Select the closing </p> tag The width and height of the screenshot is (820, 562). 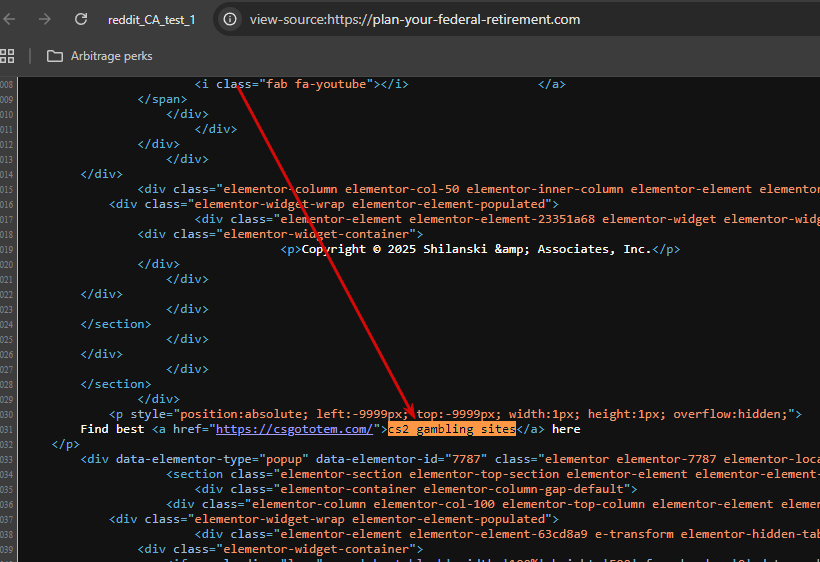click(66, 444)
